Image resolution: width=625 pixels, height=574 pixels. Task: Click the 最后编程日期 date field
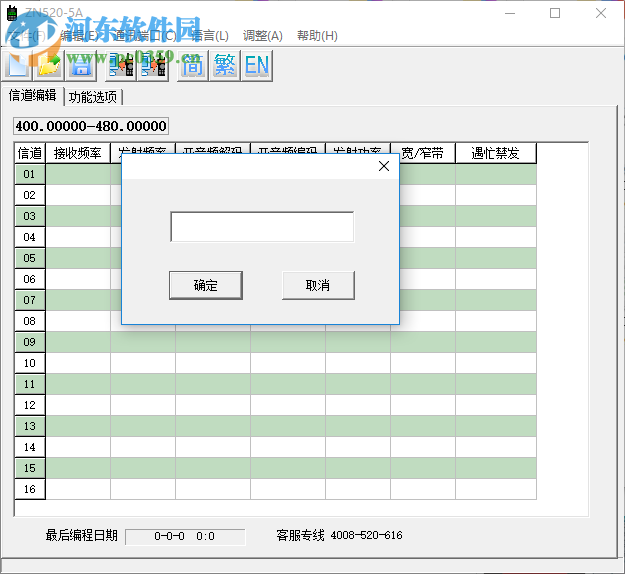coord(185,537)
